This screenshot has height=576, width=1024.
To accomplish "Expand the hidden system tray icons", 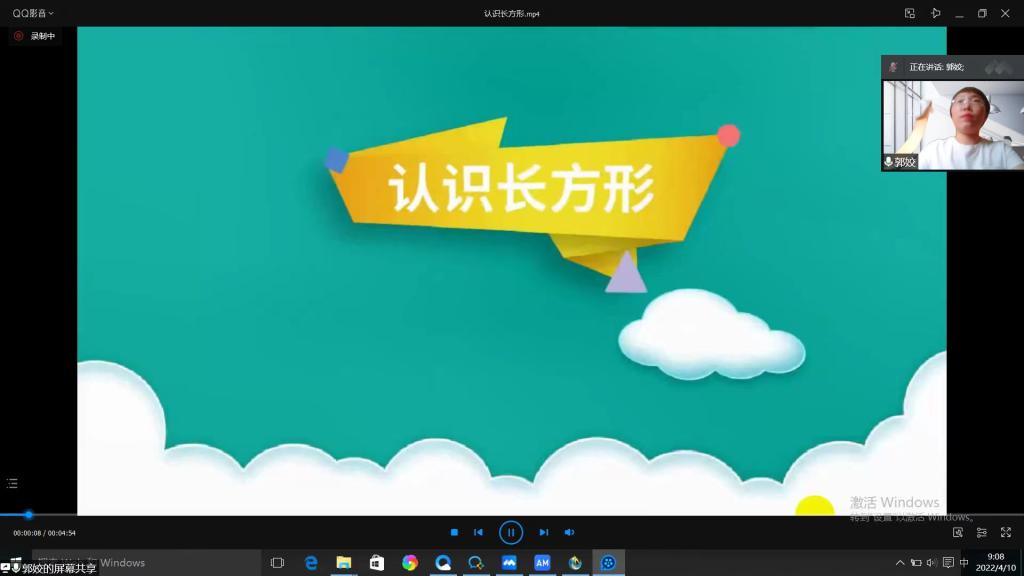I will tap(899, 563).
